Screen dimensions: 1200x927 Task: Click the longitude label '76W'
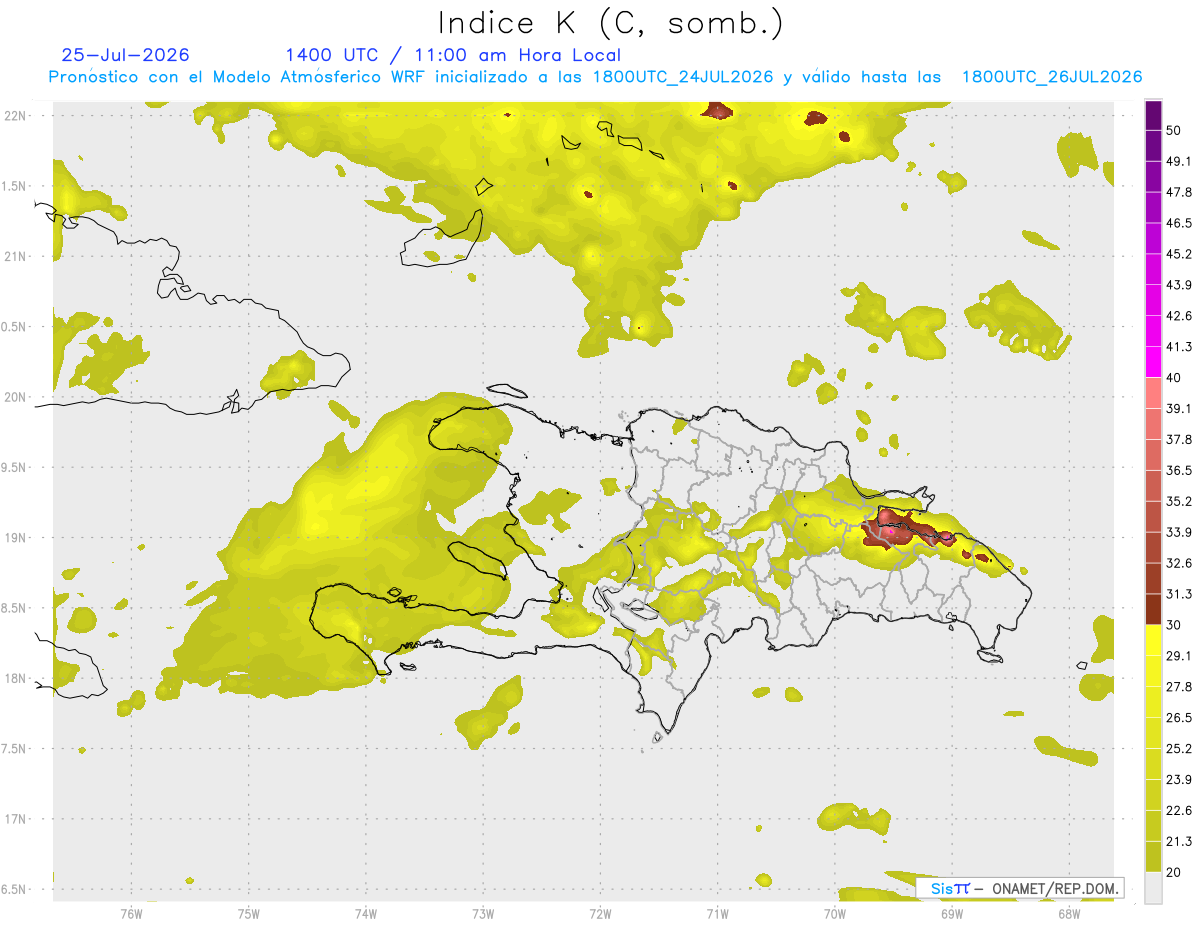pyautogui.click(x=131, y=913)
